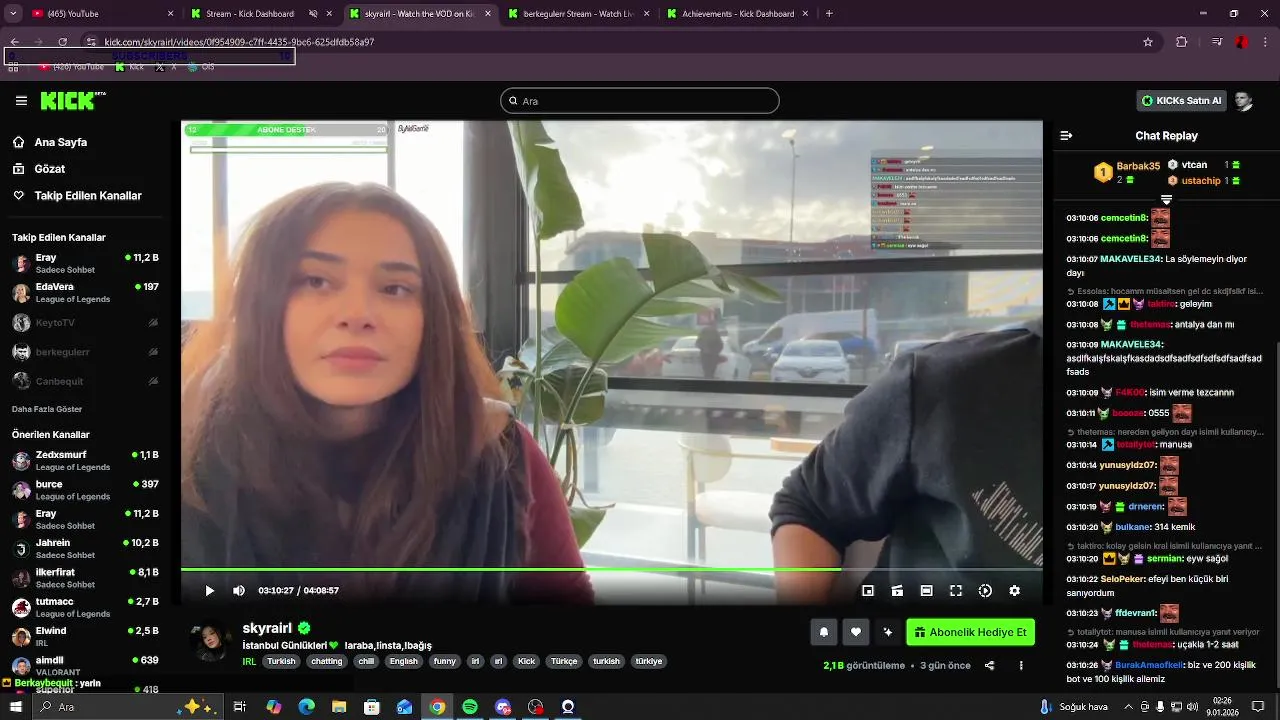1280x720 pixels.
Task: Focus the Ara search field
Action: (639, 101)
